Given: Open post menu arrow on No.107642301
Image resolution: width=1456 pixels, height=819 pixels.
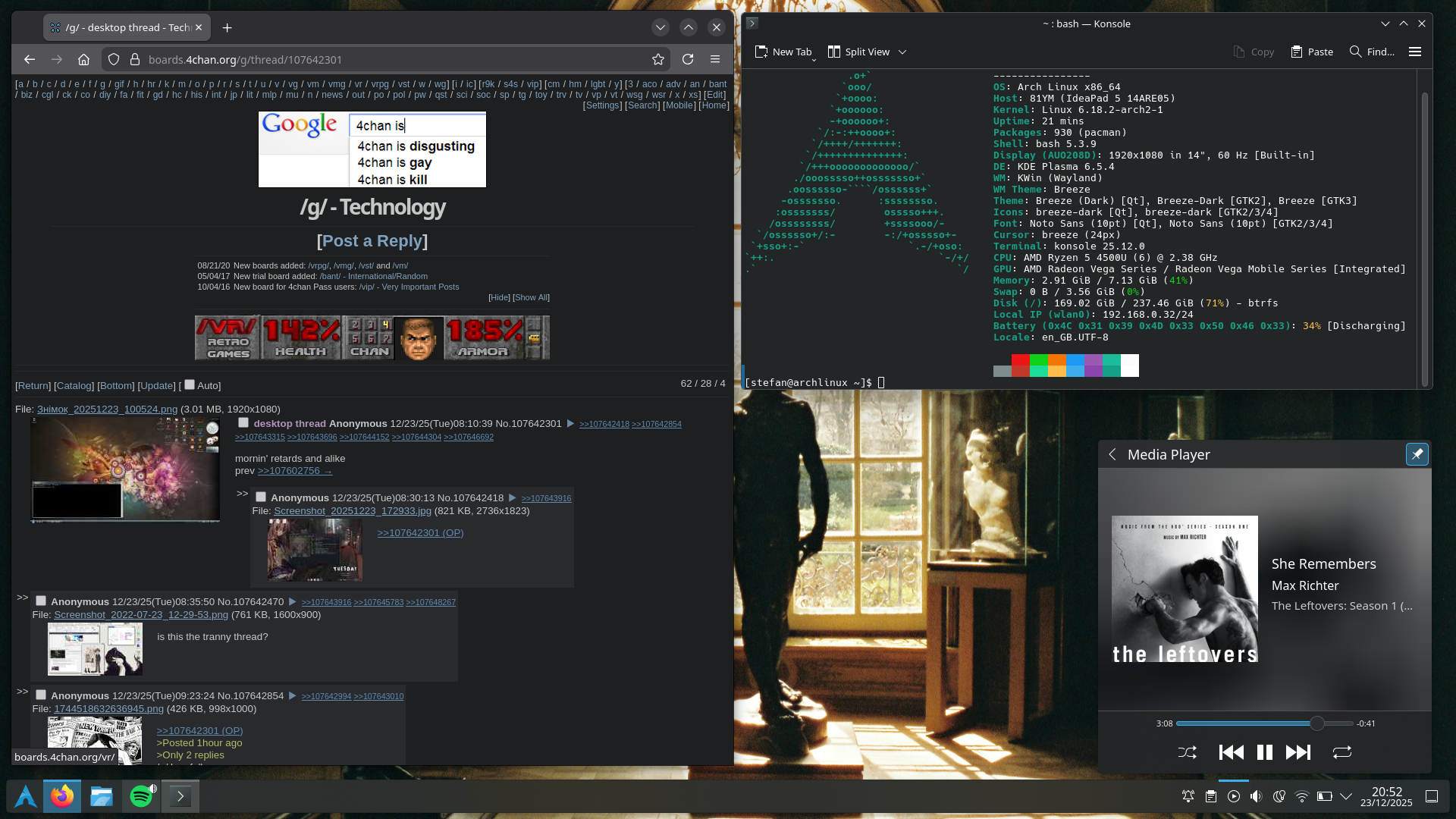Looking at the screenshot, I should 570,424.
